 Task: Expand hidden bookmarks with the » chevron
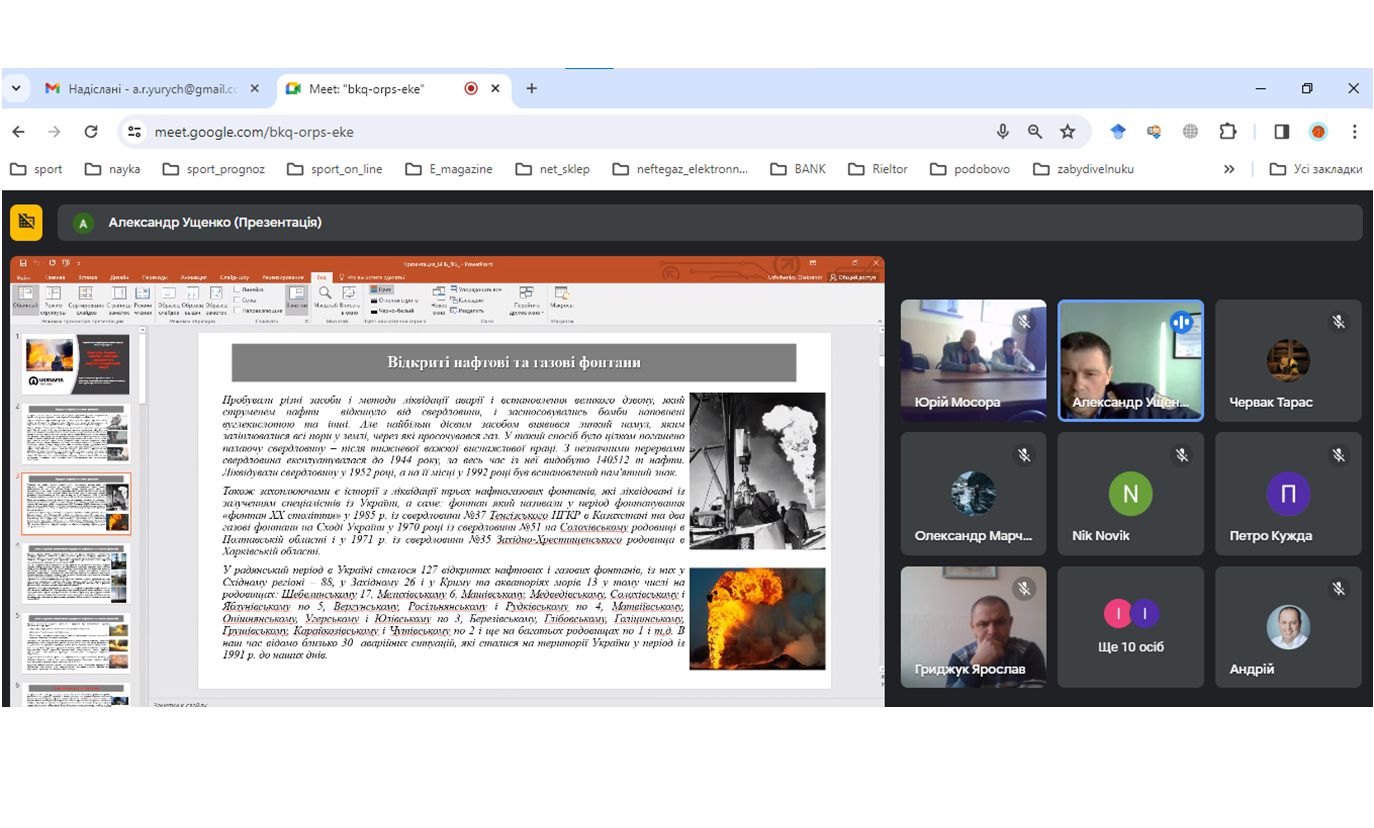point(1229,169)
